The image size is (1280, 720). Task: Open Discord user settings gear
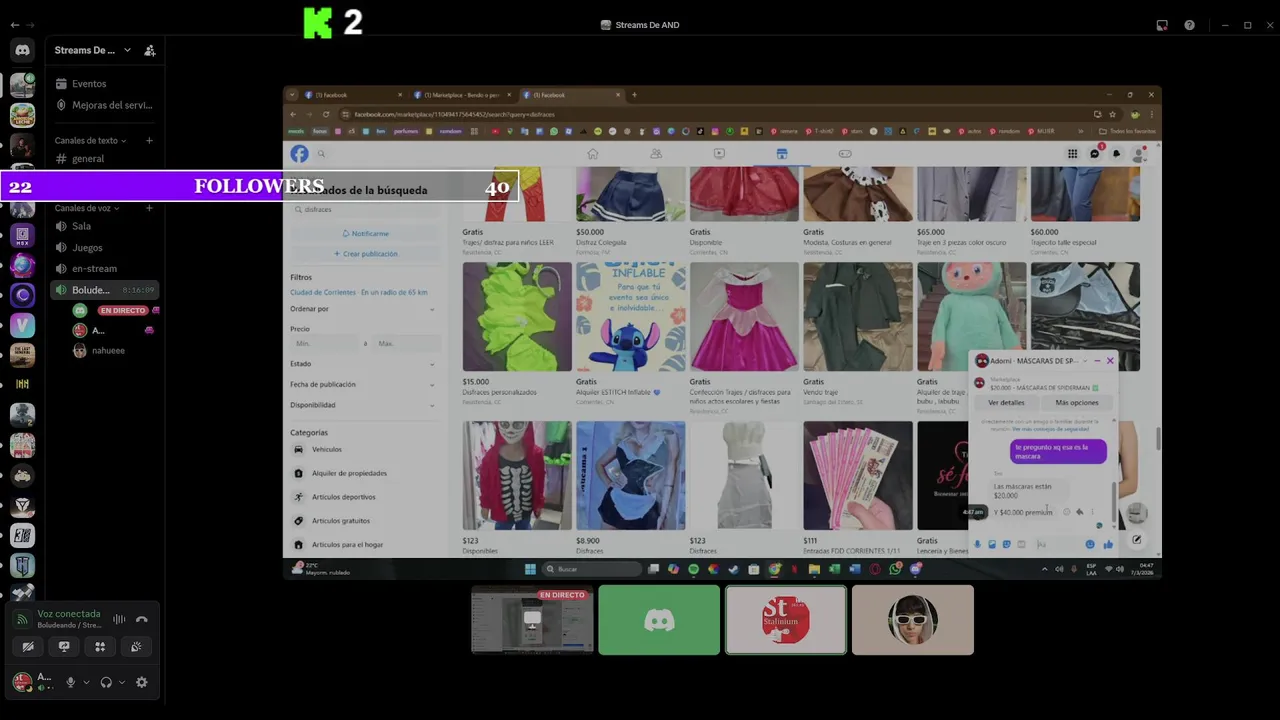pyautogui.click(x=141, y=682)
